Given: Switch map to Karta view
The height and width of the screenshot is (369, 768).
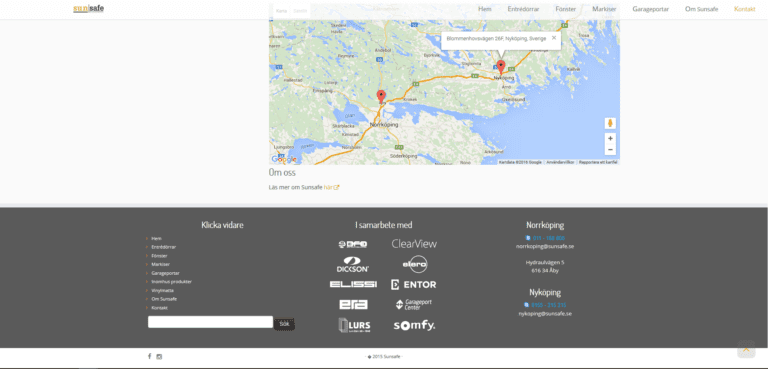Looking at the screenshot, I should 281,10.
